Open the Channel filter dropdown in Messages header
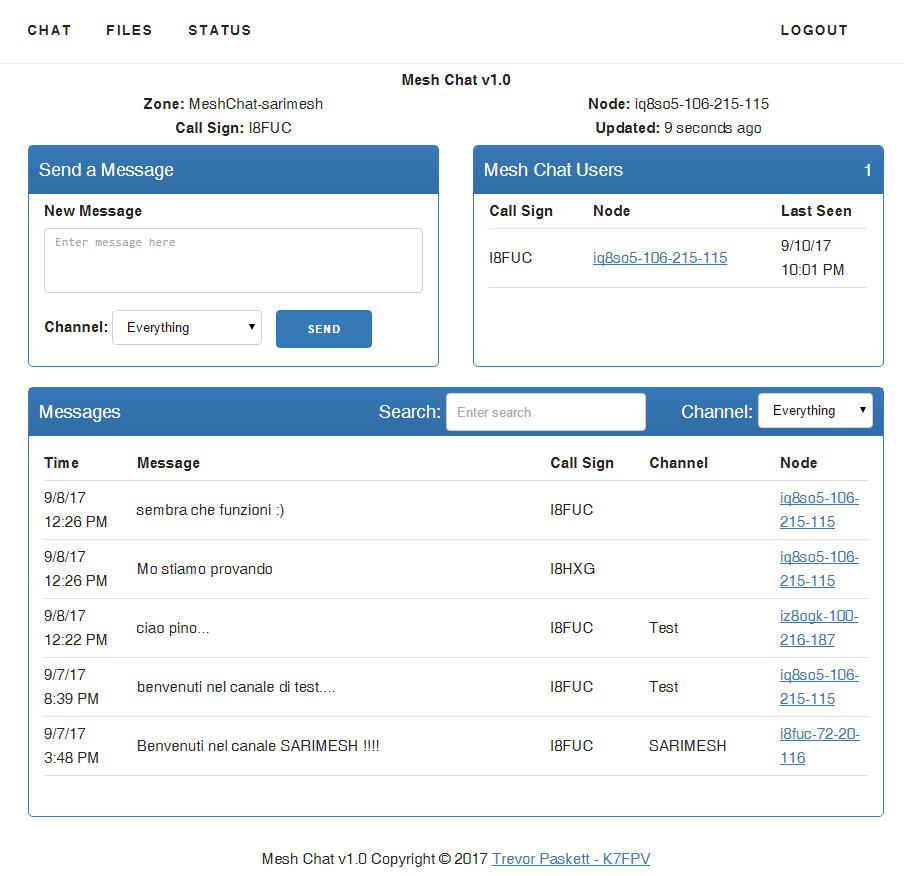This screenshot has width=904, height=876. click(815, 411)
